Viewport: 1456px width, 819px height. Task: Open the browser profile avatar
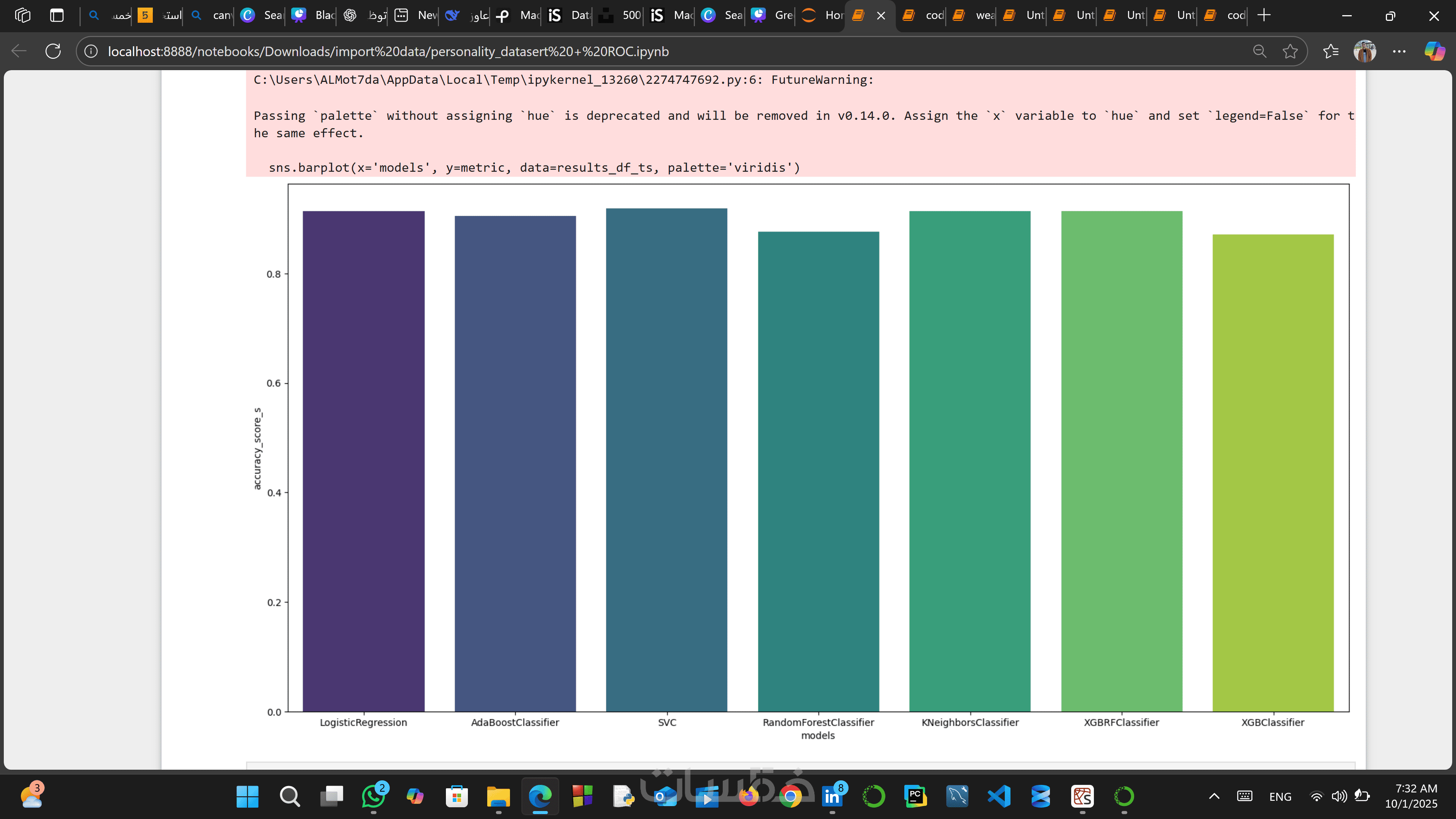click(x=1365, y=52)
